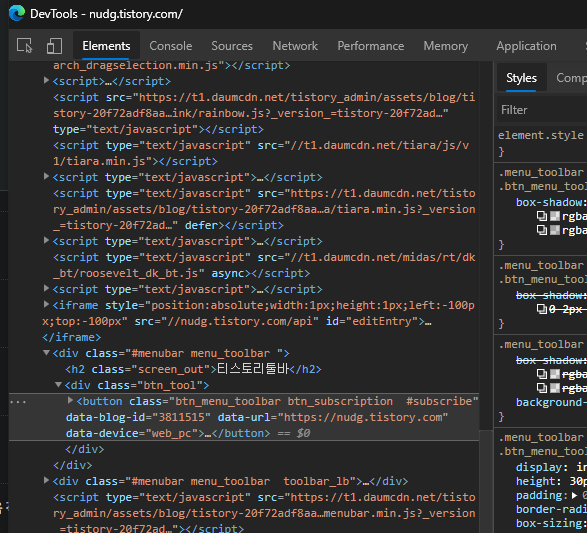Select the h2 screen_out element row
Image resolution: width=587 pixels, height=533 pixels.
coord(193,369)
